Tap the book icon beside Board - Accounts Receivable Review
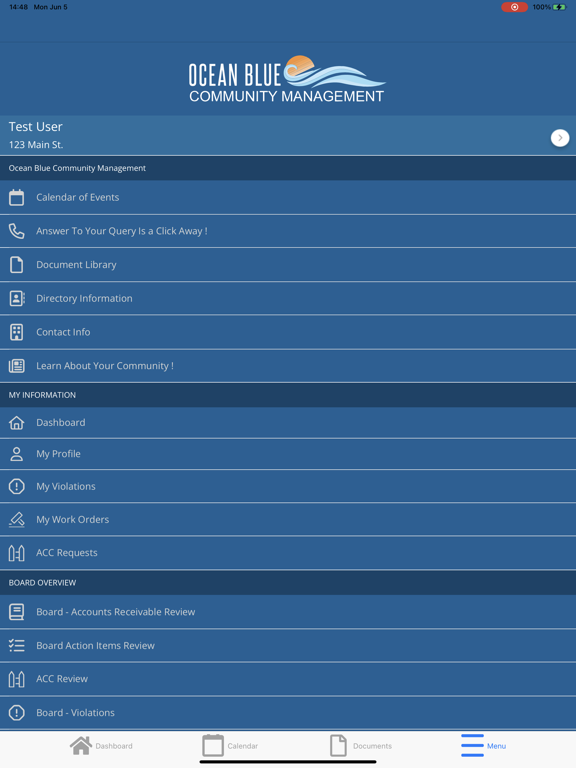Image resolution: width=576 pixels, height=768 pixels. (x=17, y=612)
